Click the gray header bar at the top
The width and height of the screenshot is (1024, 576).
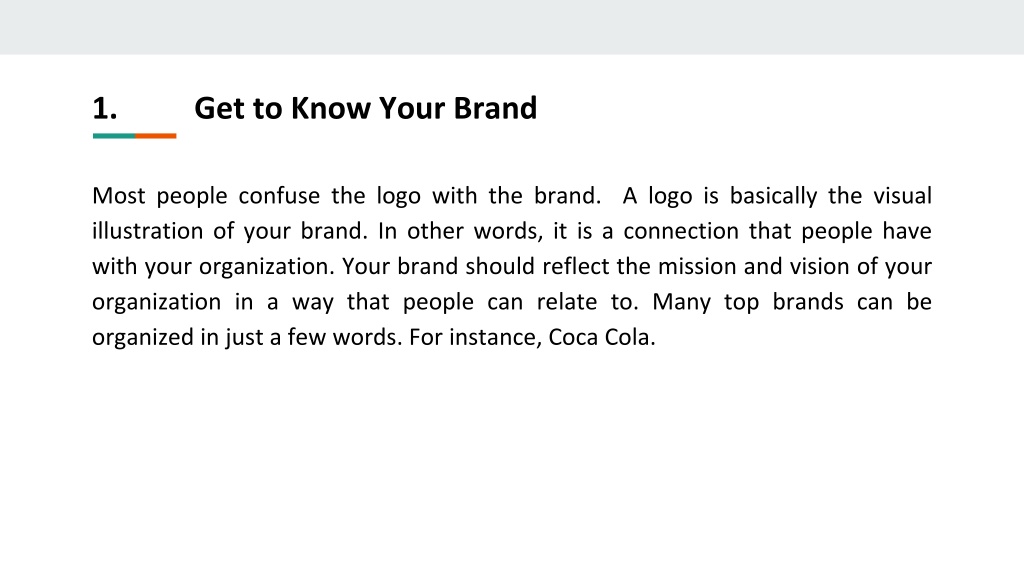pos(512,27)
